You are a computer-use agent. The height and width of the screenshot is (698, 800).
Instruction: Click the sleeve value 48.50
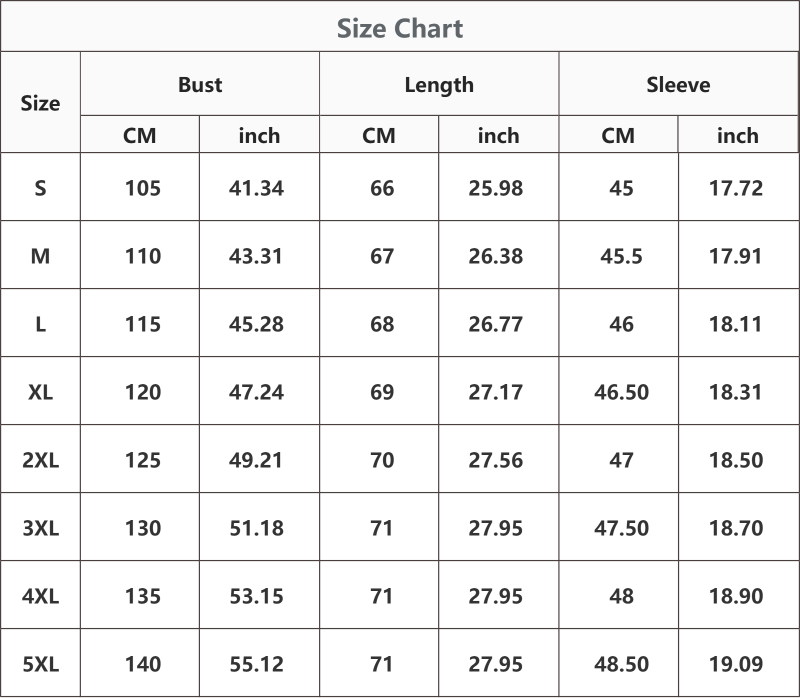point(621,664)
